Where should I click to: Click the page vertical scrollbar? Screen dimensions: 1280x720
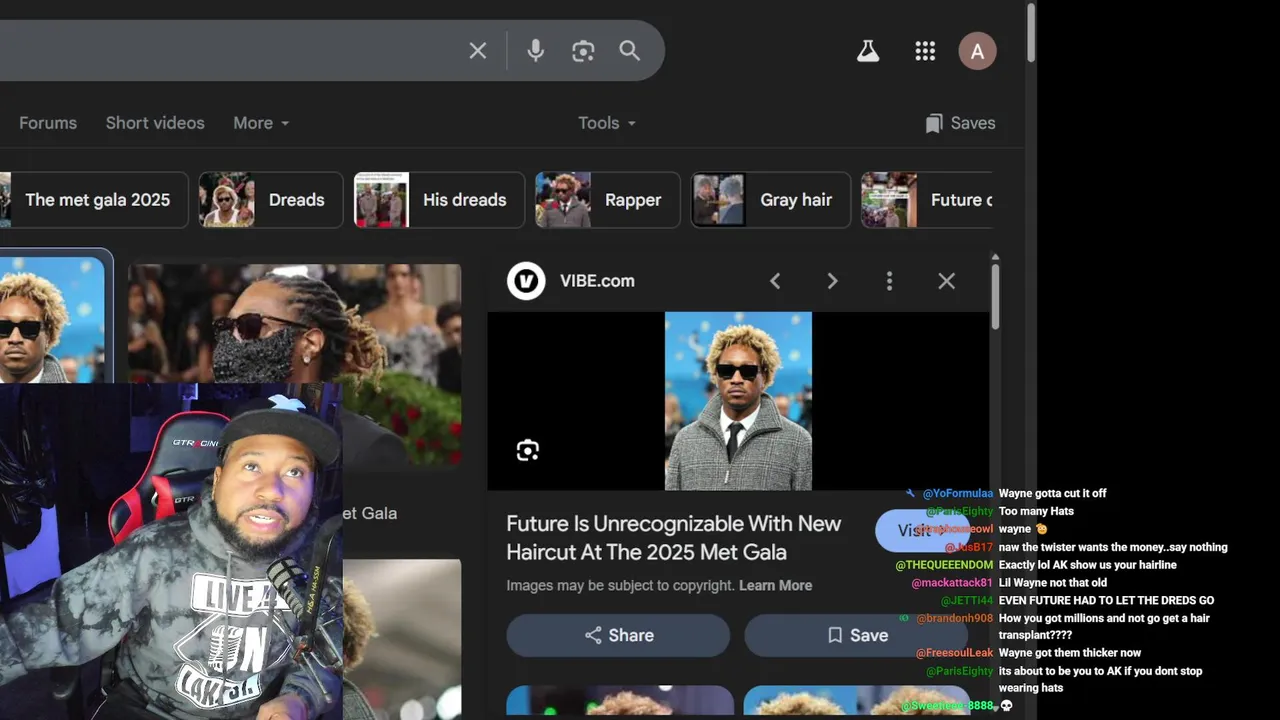tap(1030, 33)
